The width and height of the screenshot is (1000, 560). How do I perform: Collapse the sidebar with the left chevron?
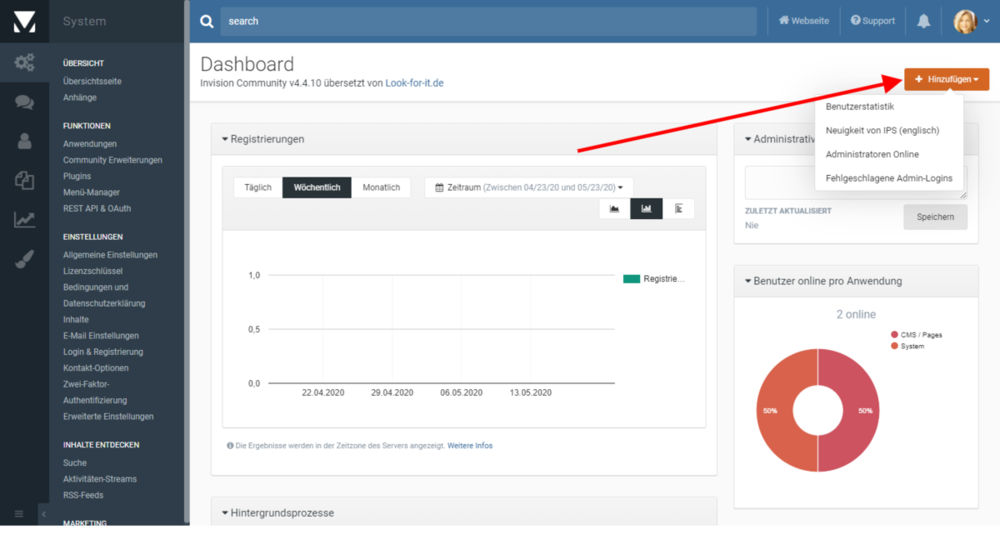click(43, 514)
